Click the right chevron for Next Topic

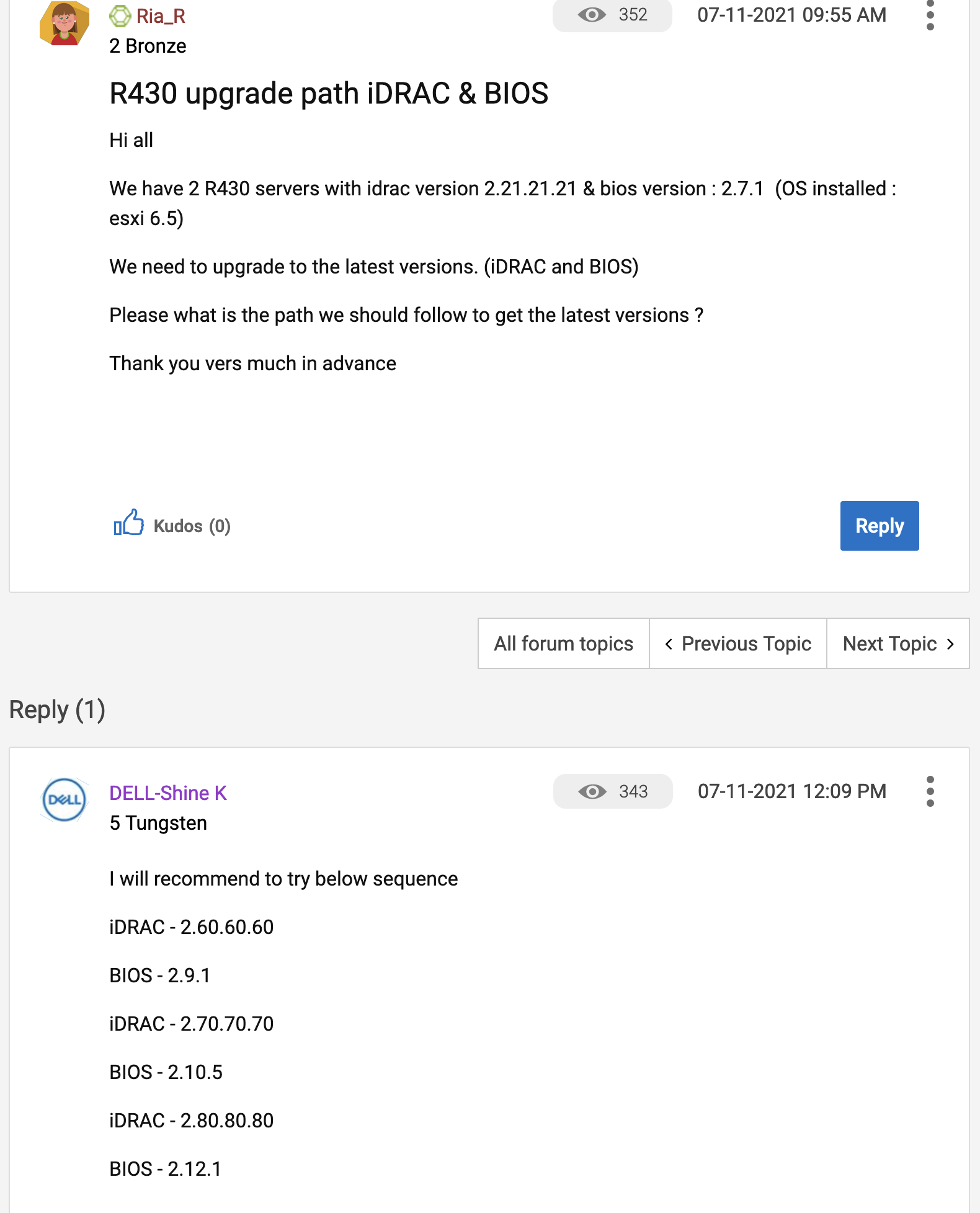[x=950, y=644]
